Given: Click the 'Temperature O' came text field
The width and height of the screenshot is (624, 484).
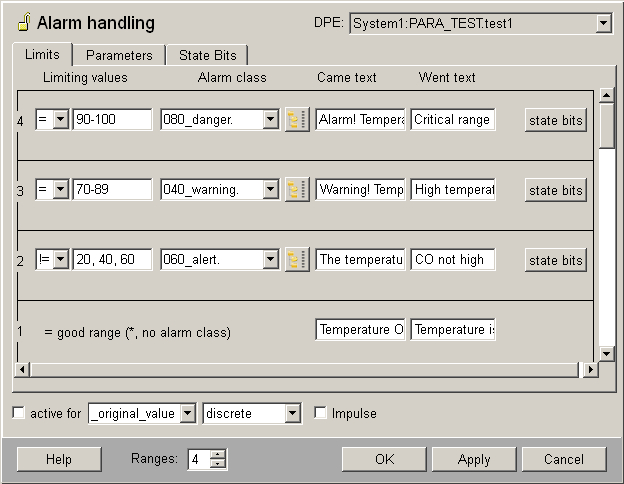Looking at the screenshot, I should click(361, 329).
